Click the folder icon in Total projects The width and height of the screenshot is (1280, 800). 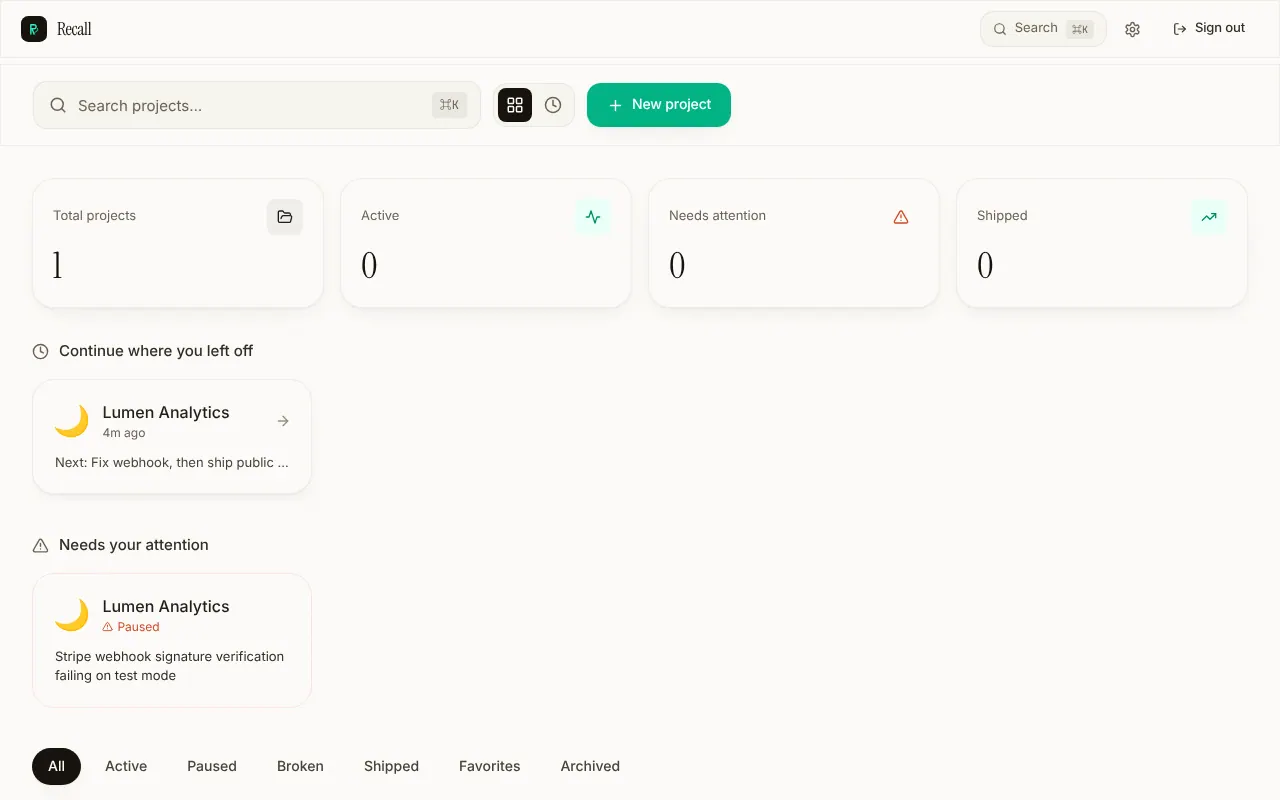click(285, 217)
